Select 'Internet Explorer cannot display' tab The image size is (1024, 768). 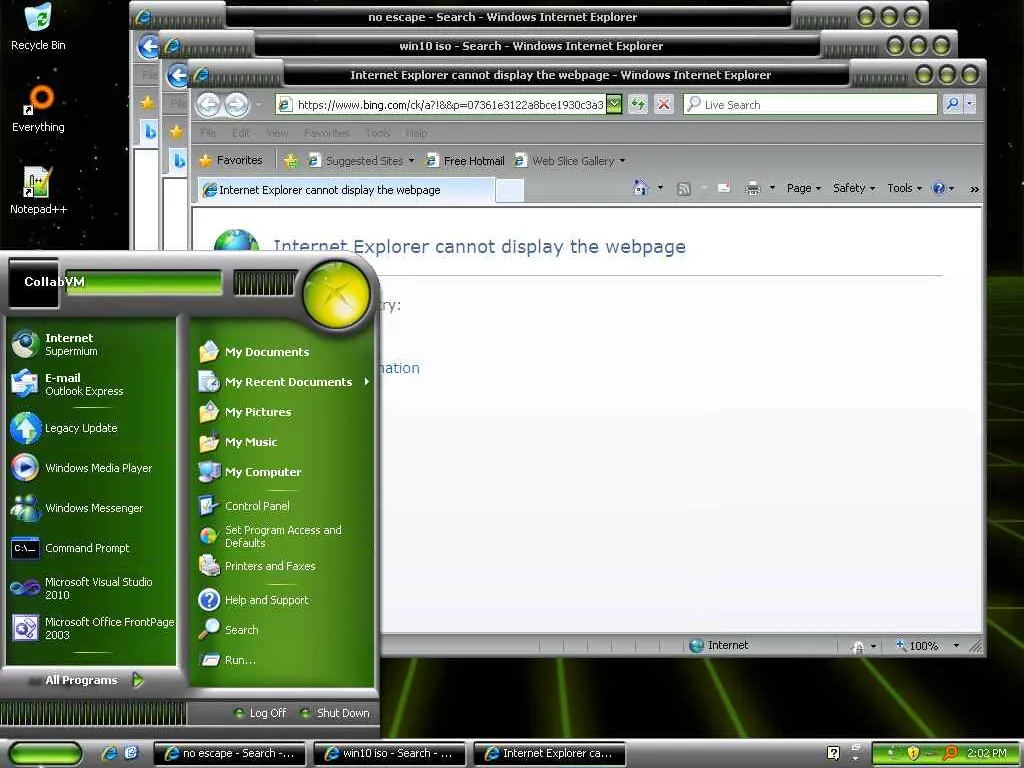point(346,190)
